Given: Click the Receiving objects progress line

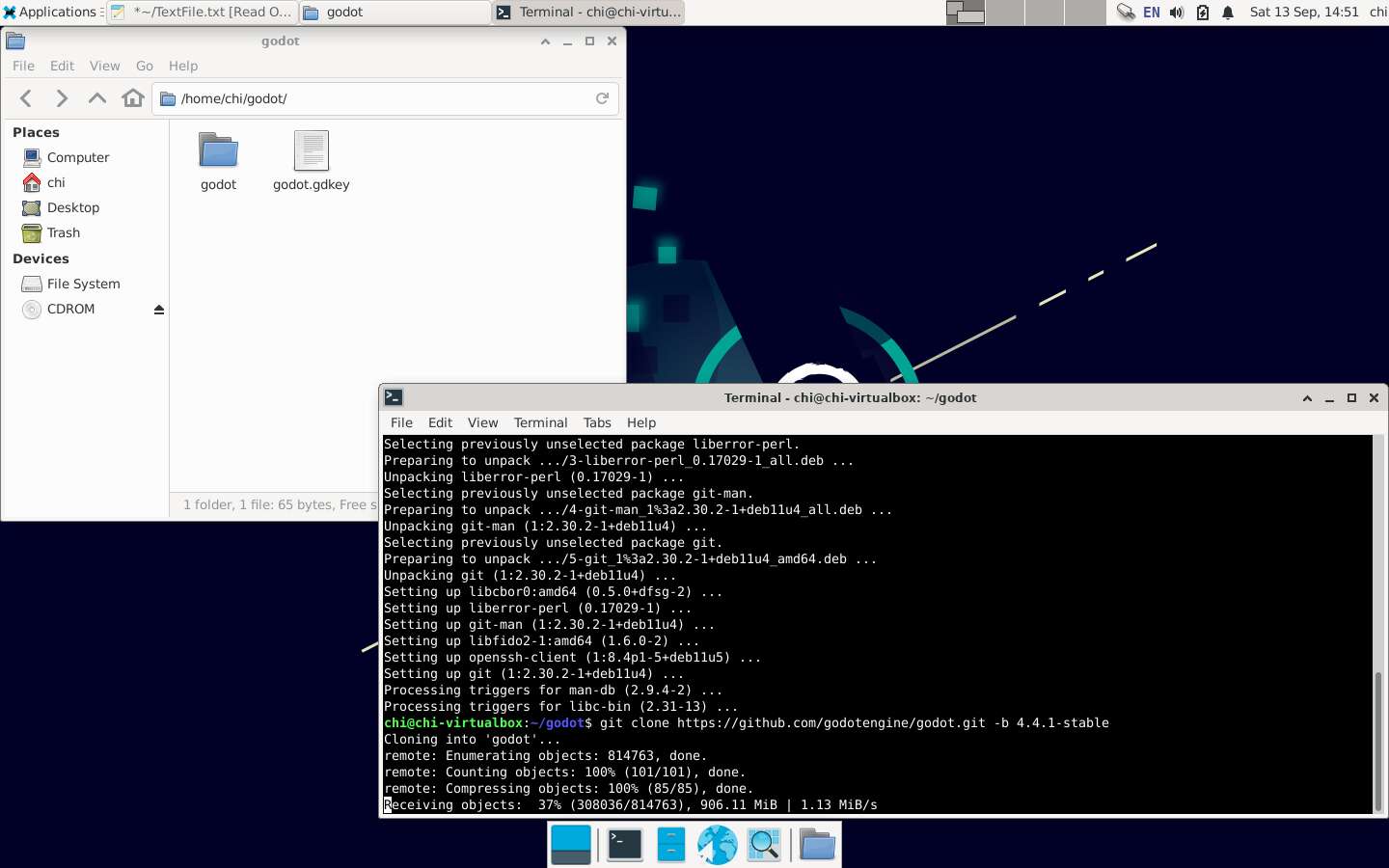Looking at the screenshot, I should click(631, 804).
